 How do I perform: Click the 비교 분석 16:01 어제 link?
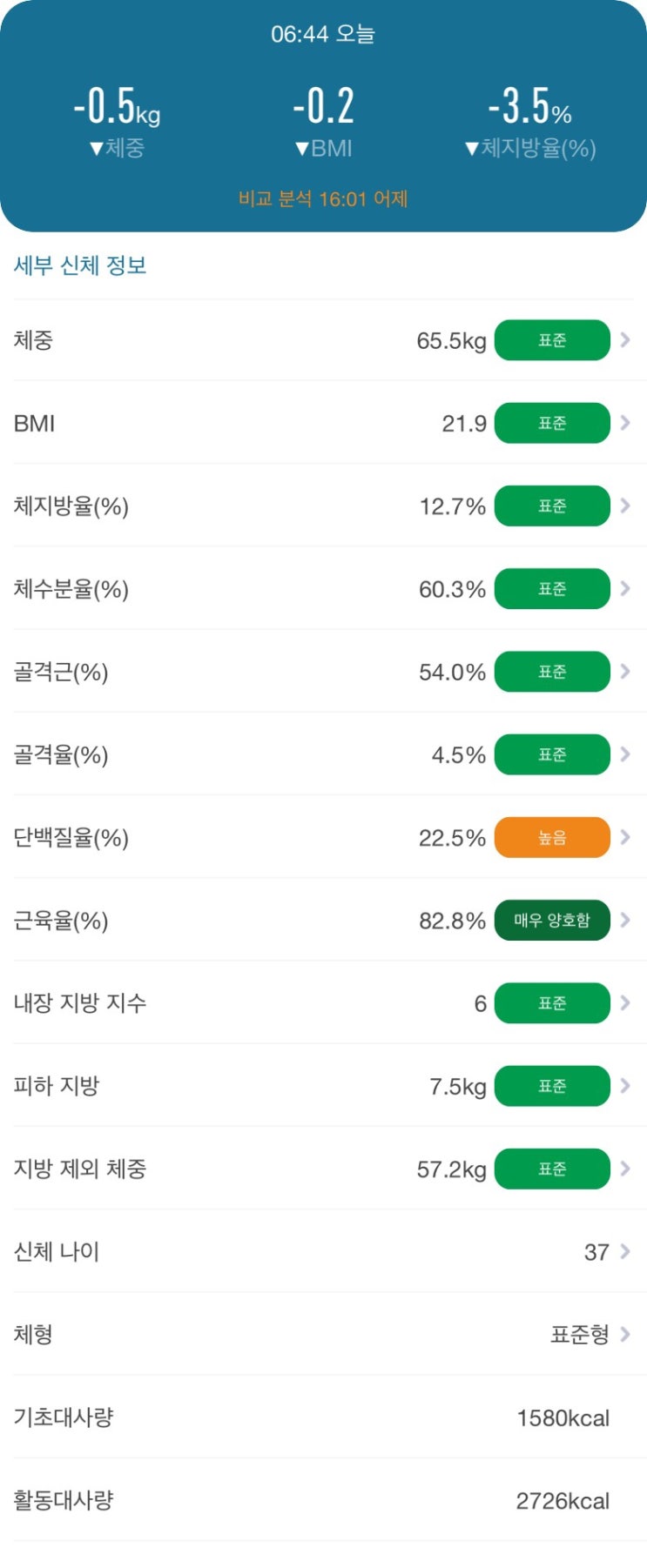coord(323,198)
